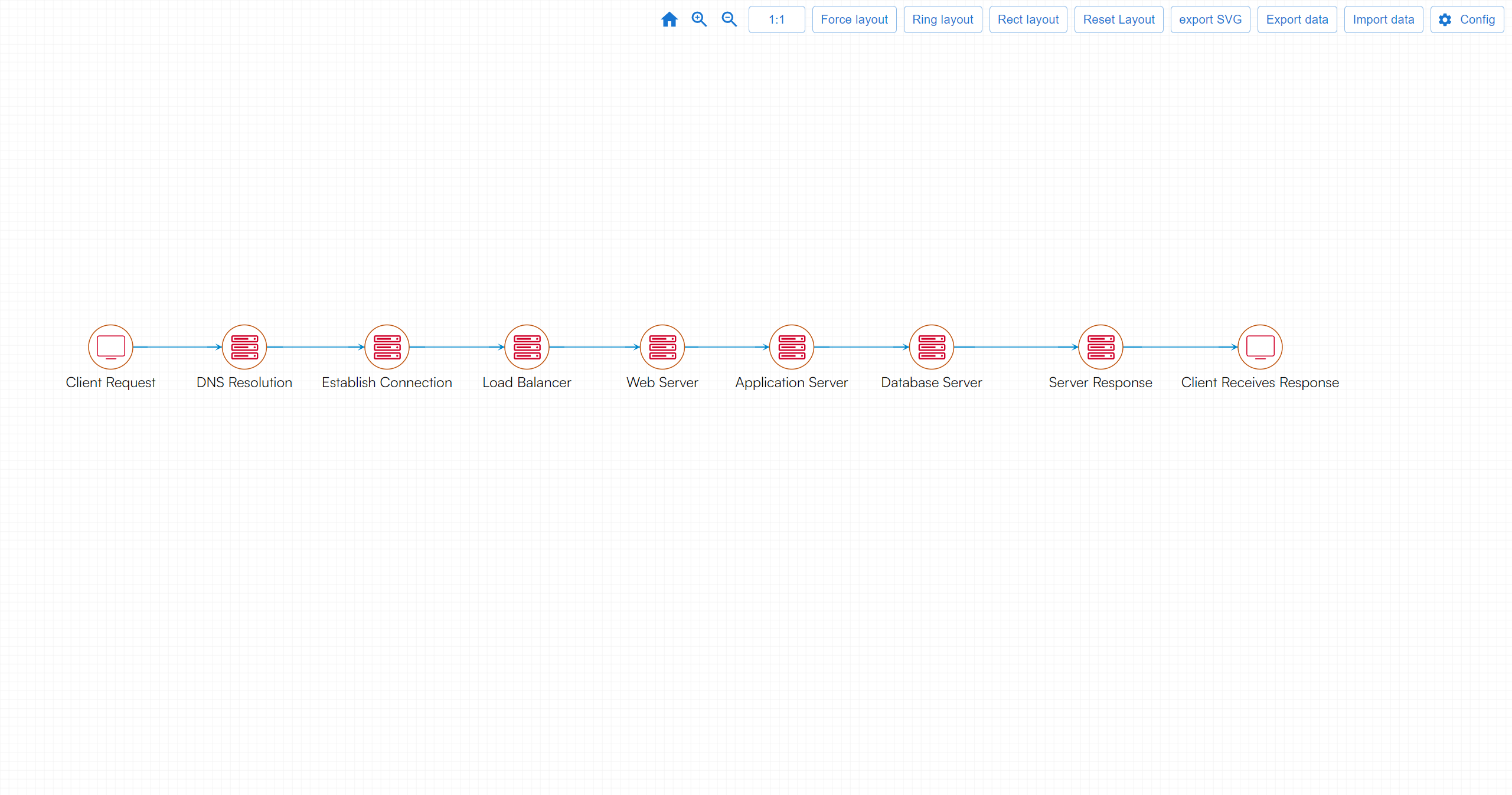Click the Establish Connection node icon
1512x795 pixels.
(387, 347)
